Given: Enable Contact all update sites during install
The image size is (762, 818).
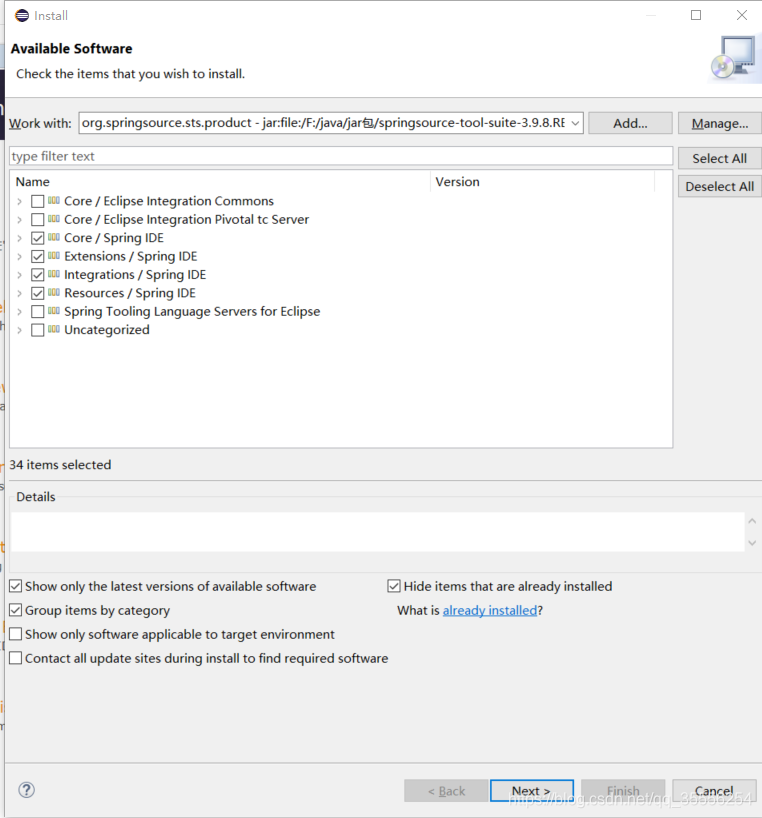Looking at the screenshot, I should [16, 658].
